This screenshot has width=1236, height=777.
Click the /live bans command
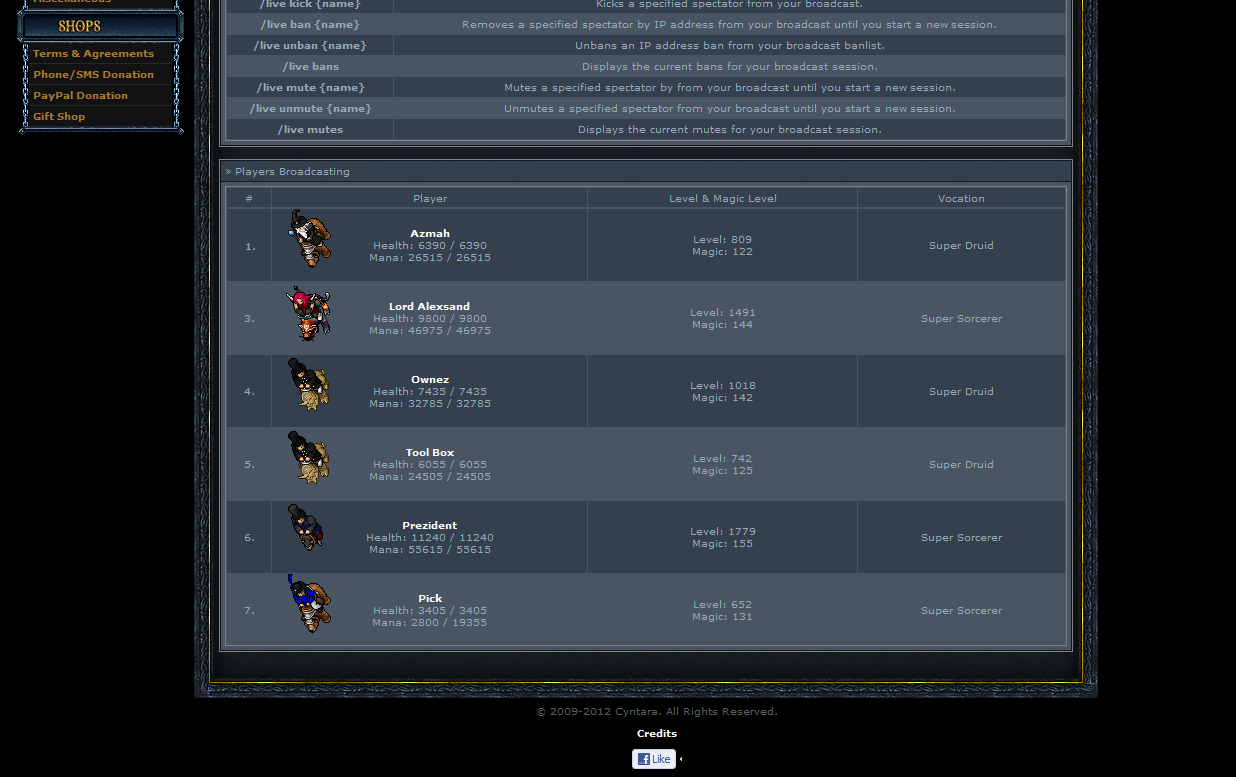pos(311,67)
